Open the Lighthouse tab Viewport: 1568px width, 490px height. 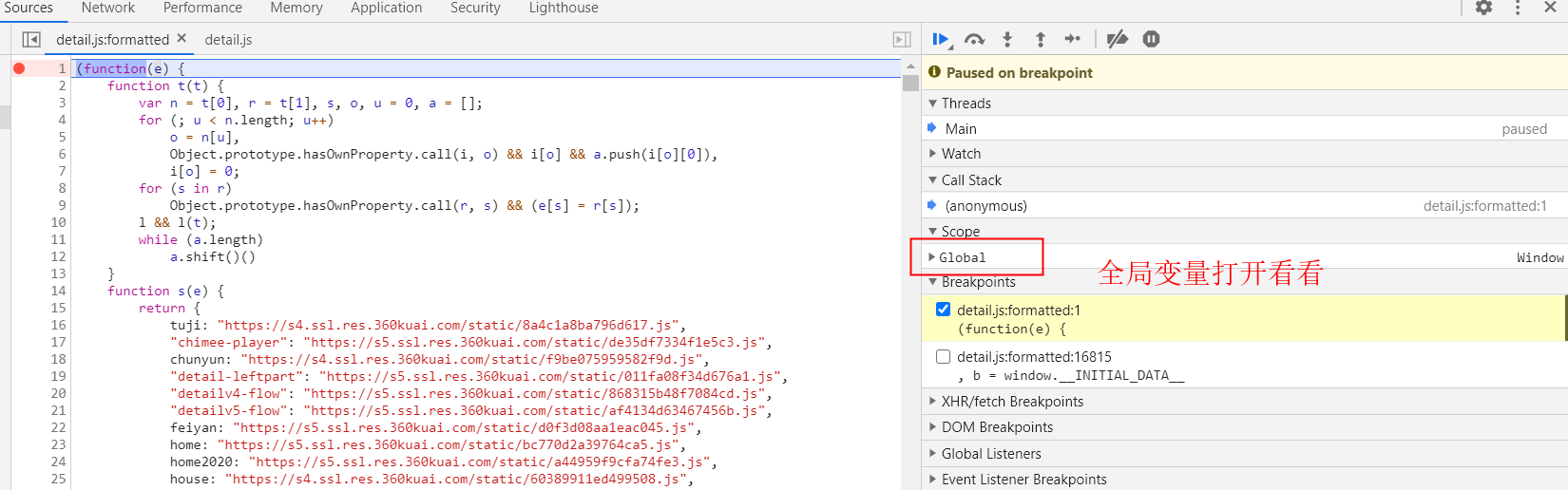[x=564, y=8]
